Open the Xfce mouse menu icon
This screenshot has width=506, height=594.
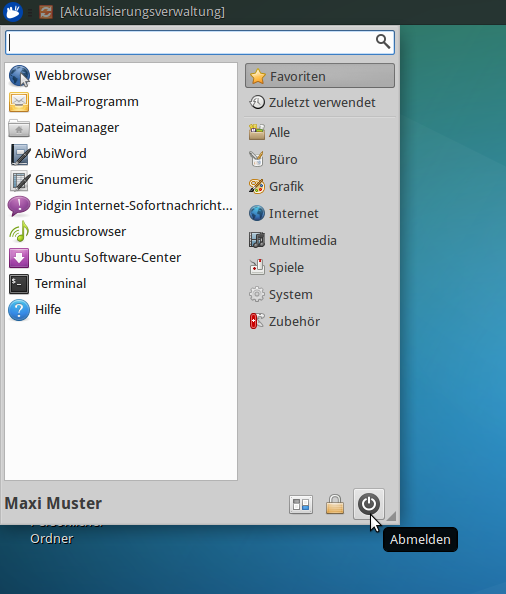click(x=12, y=12)
